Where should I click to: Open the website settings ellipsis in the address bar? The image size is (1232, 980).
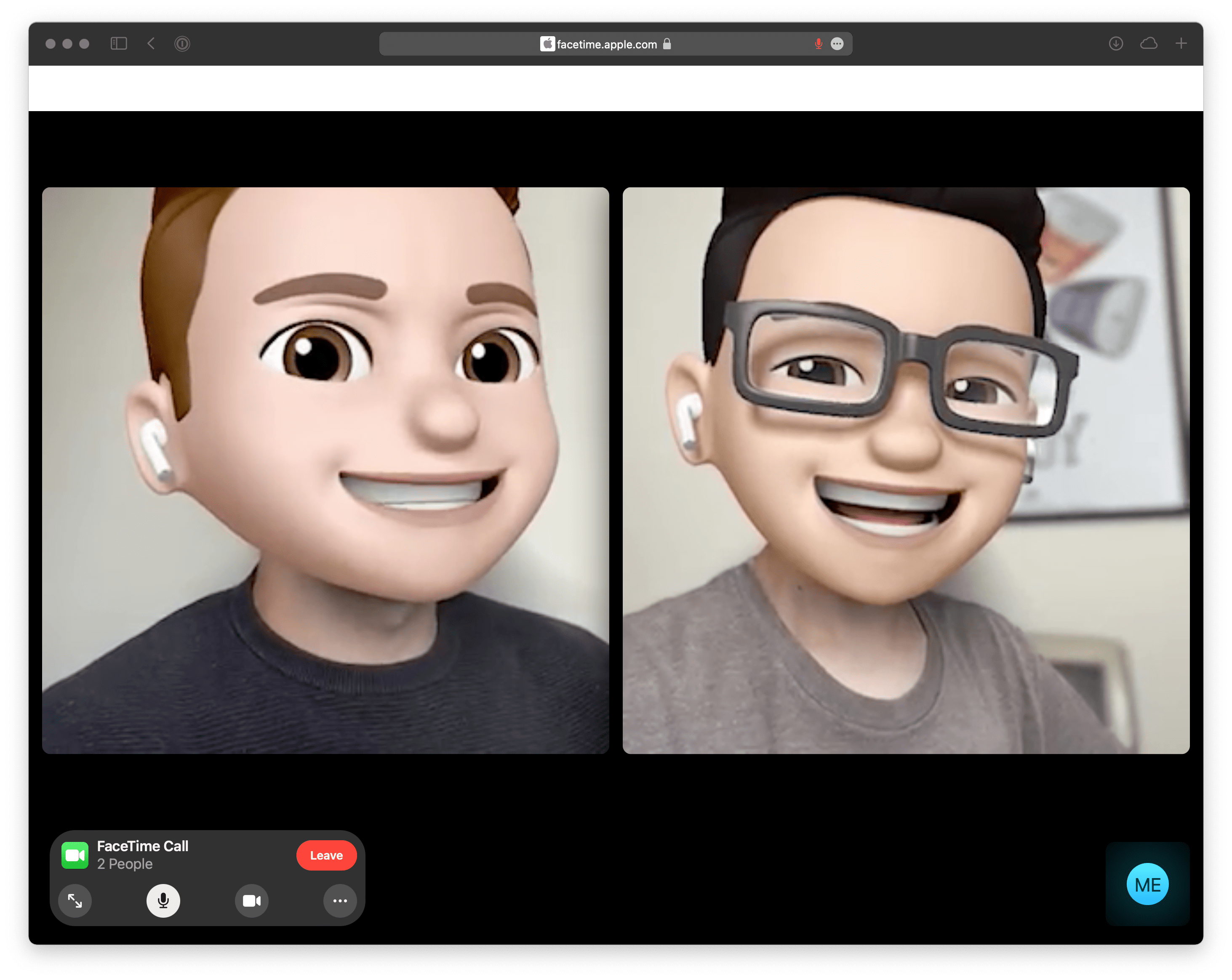point(838,43)
